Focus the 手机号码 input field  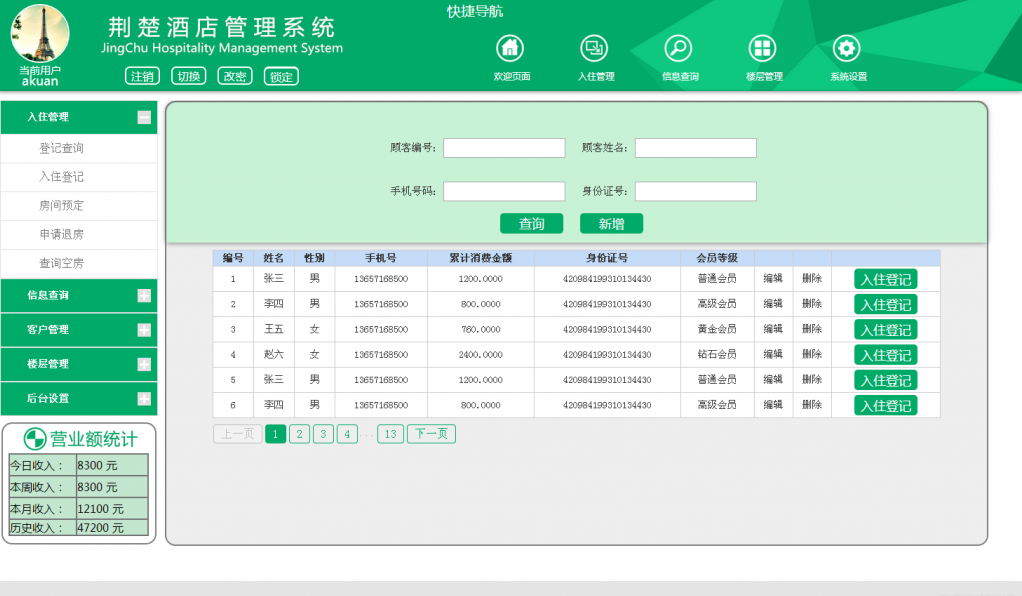pos(504,191)
